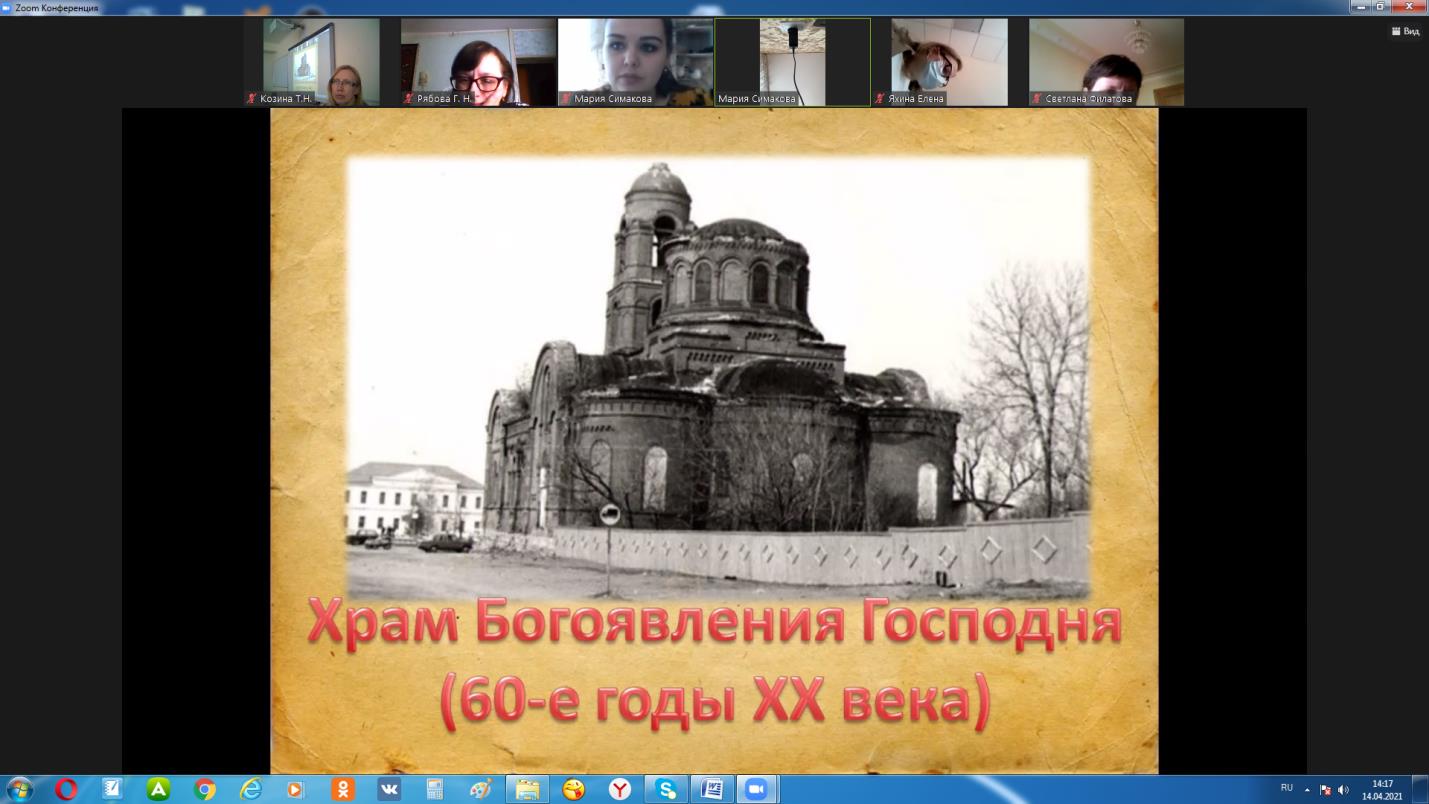Open Google Chrome from the taskbar

pos(205,789)
